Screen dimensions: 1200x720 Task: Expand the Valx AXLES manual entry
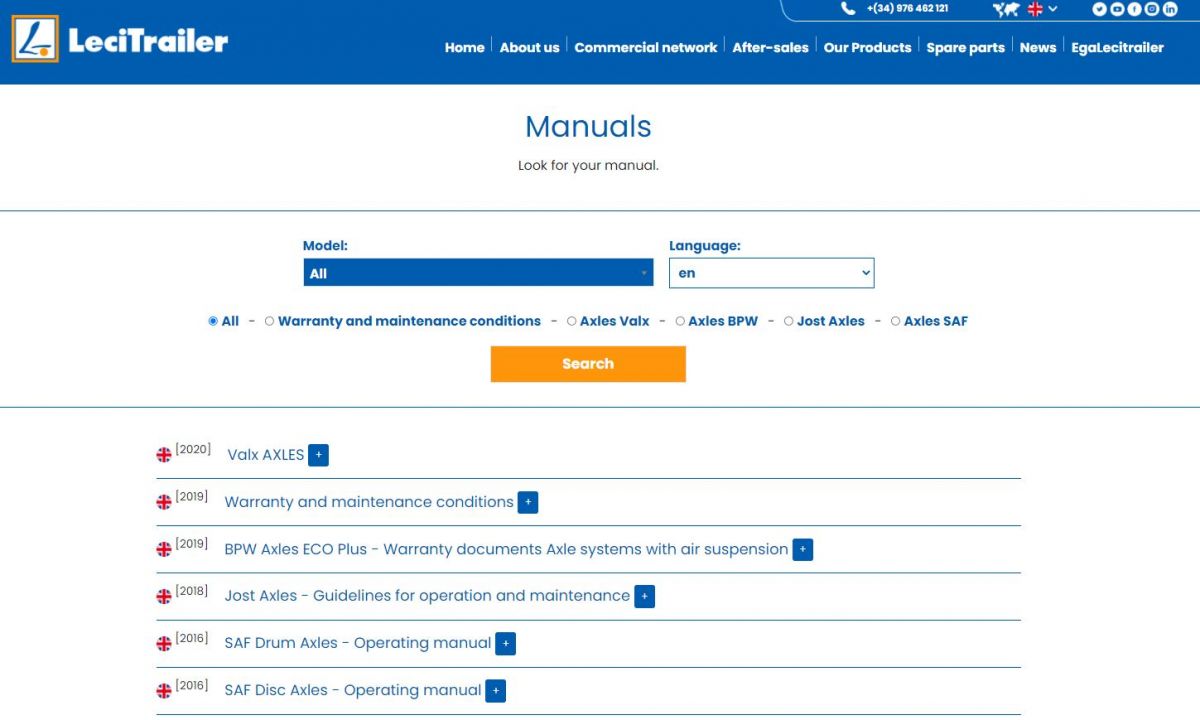(318, 455)
